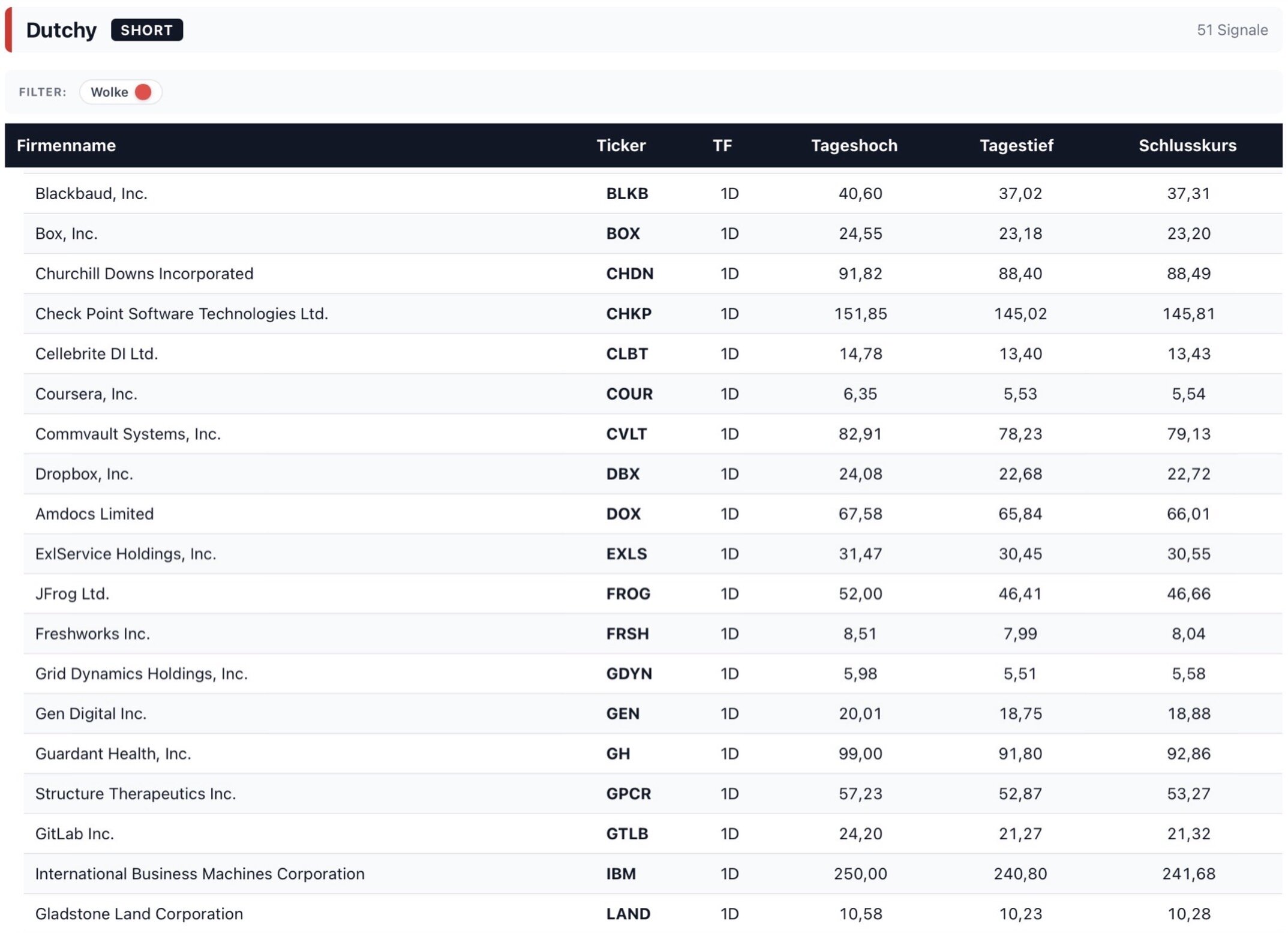
Task: Click the Tagestief column header
Action: click(x=1016, y=145)
